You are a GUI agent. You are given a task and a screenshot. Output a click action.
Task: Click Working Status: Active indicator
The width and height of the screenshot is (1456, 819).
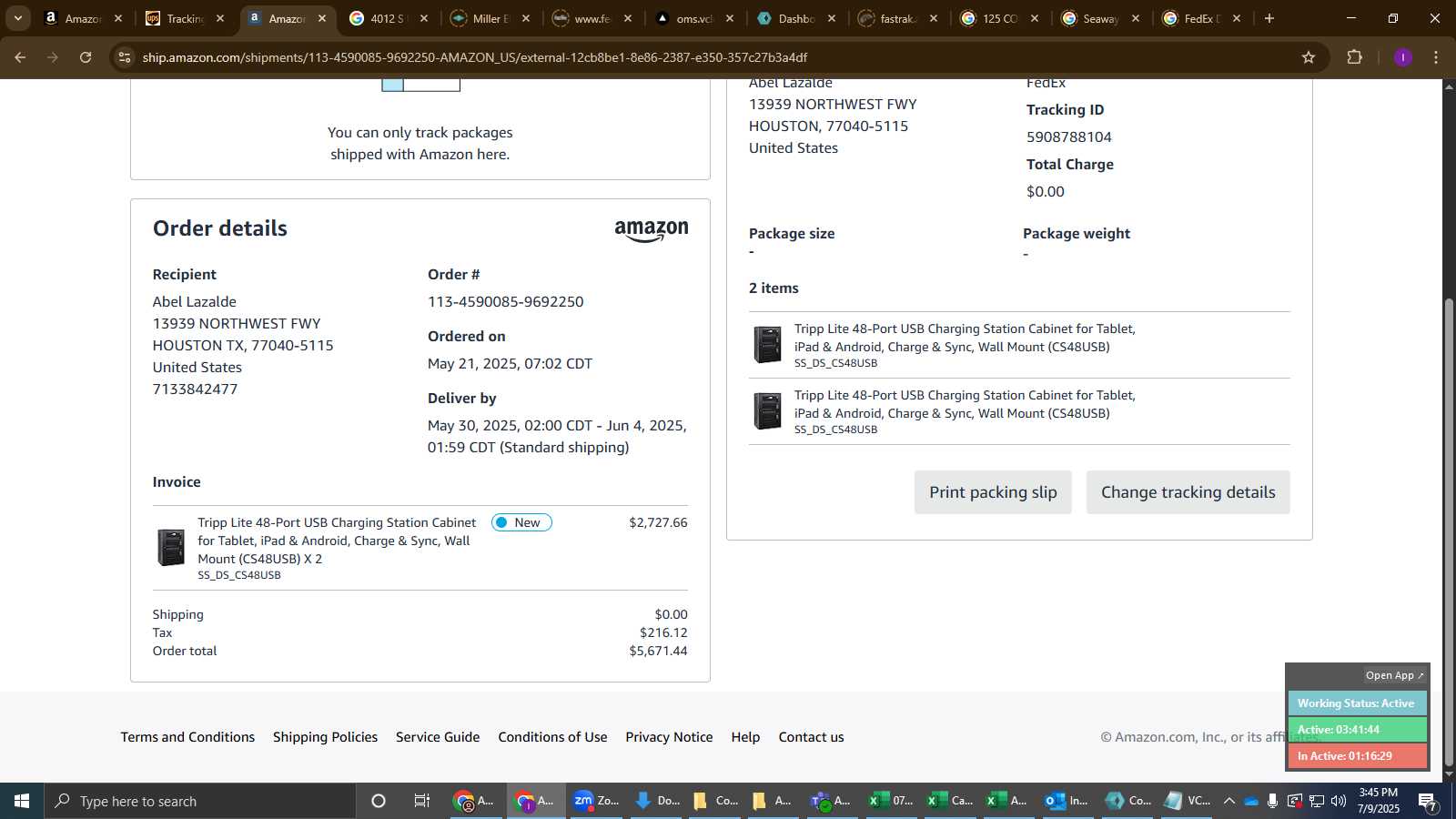[x=1357, y=703]
